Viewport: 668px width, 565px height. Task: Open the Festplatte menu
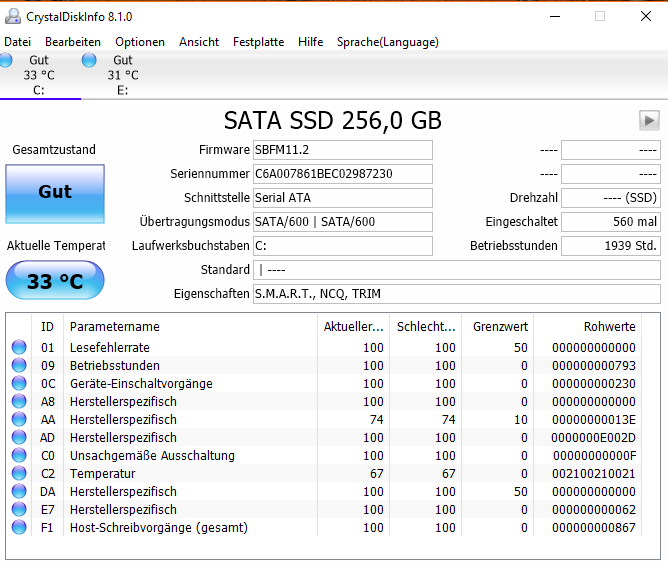[258, 42]
